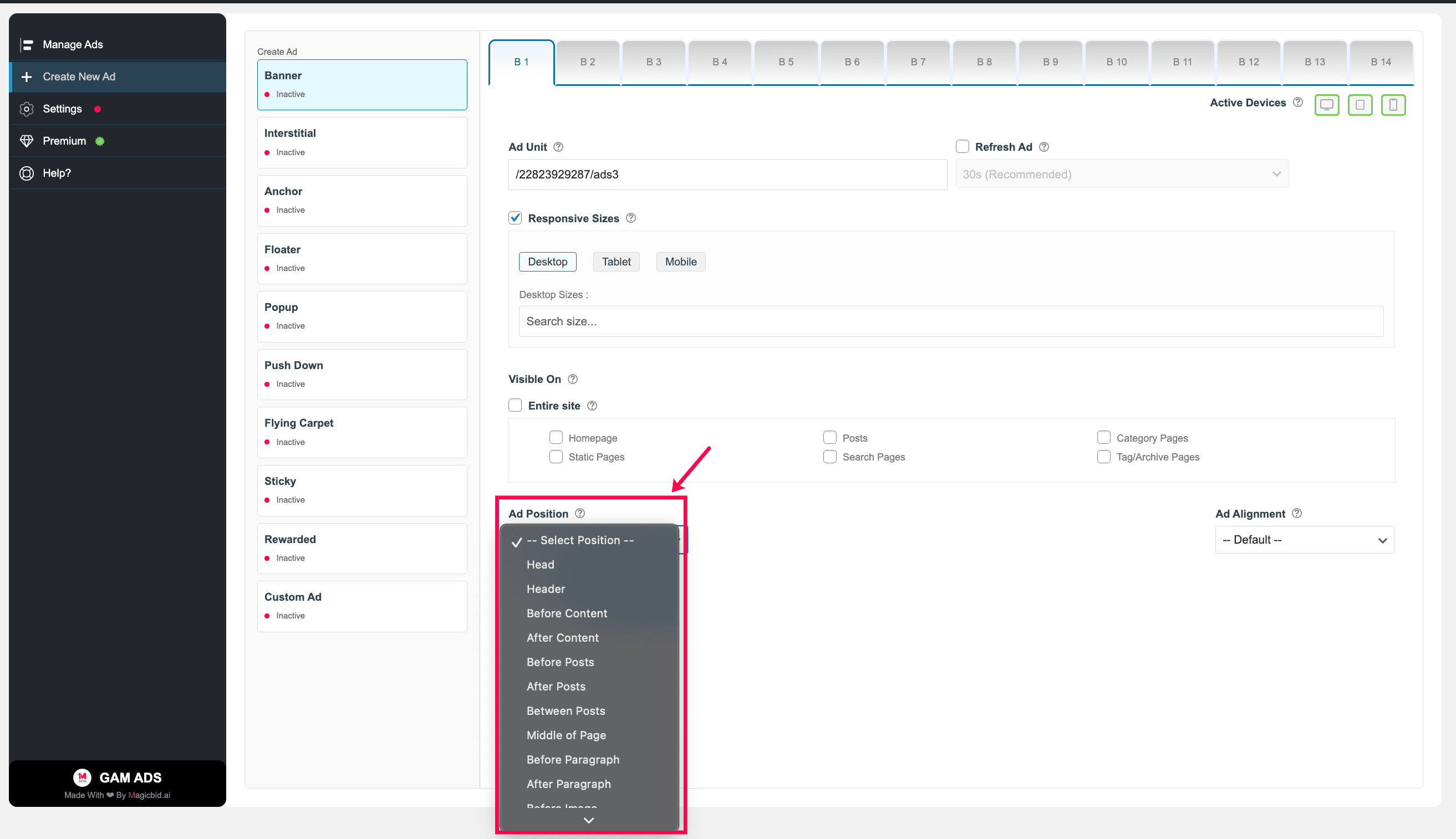Click the Help lifebuoy icon
The height and width of the screenshot is (839, 1456).
coord(27,173)
